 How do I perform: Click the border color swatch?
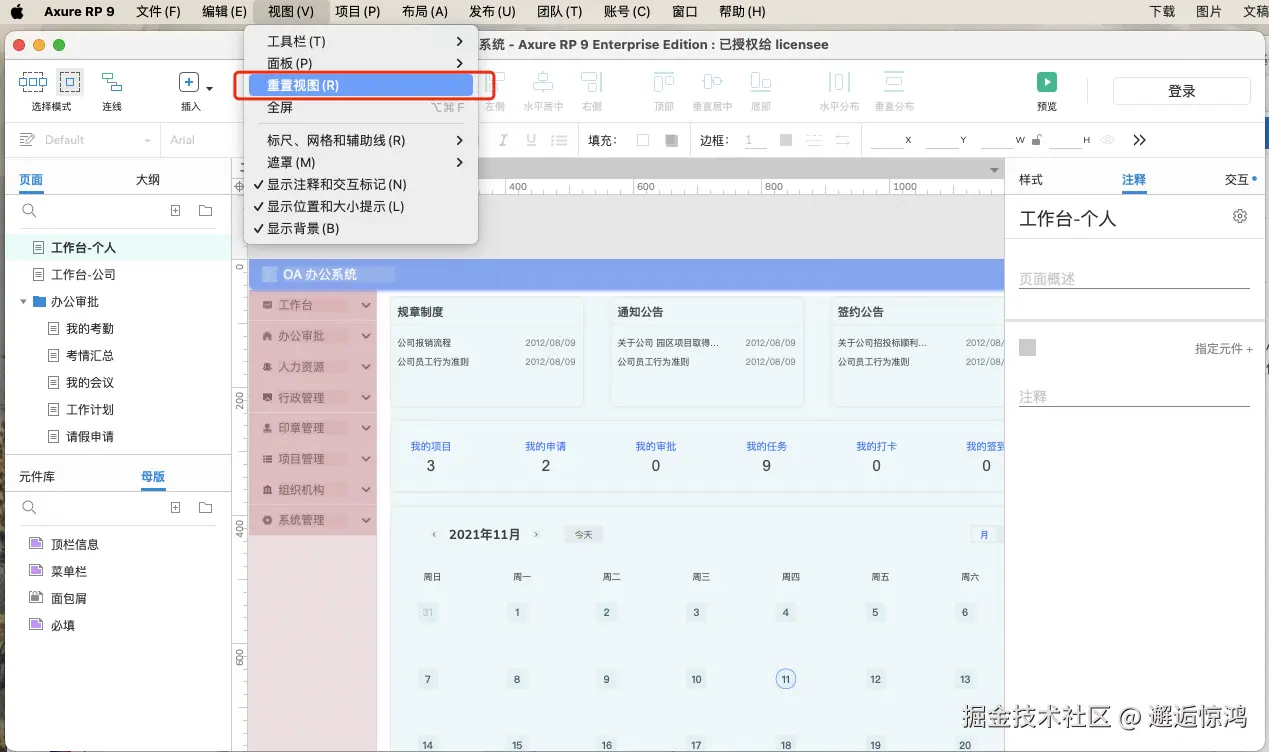pyautogui.click(x=786, y=140)
